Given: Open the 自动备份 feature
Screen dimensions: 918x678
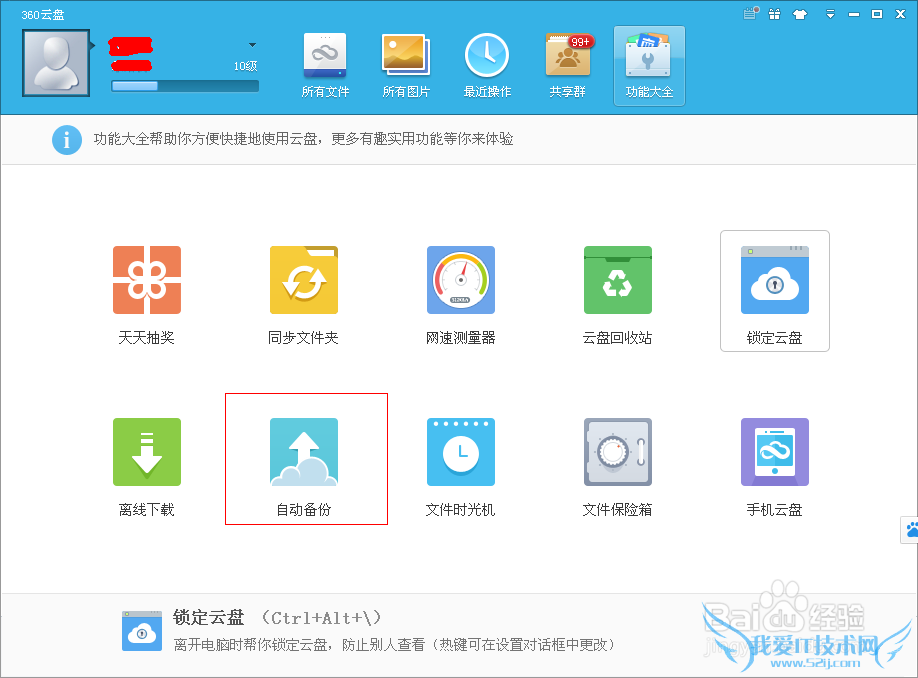Looking at the screenshot, I should pos(304,467).
